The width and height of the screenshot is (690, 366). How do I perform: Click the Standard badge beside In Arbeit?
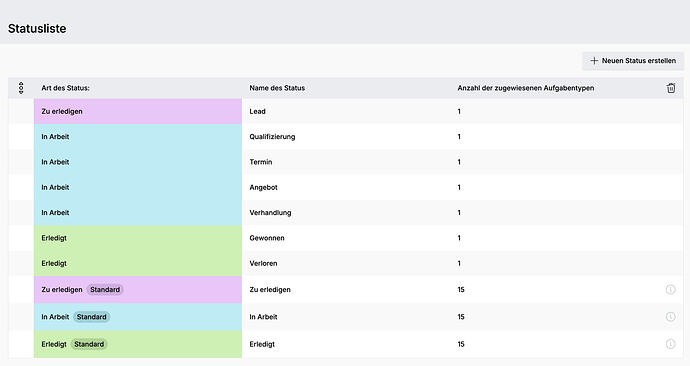[92, 317]
